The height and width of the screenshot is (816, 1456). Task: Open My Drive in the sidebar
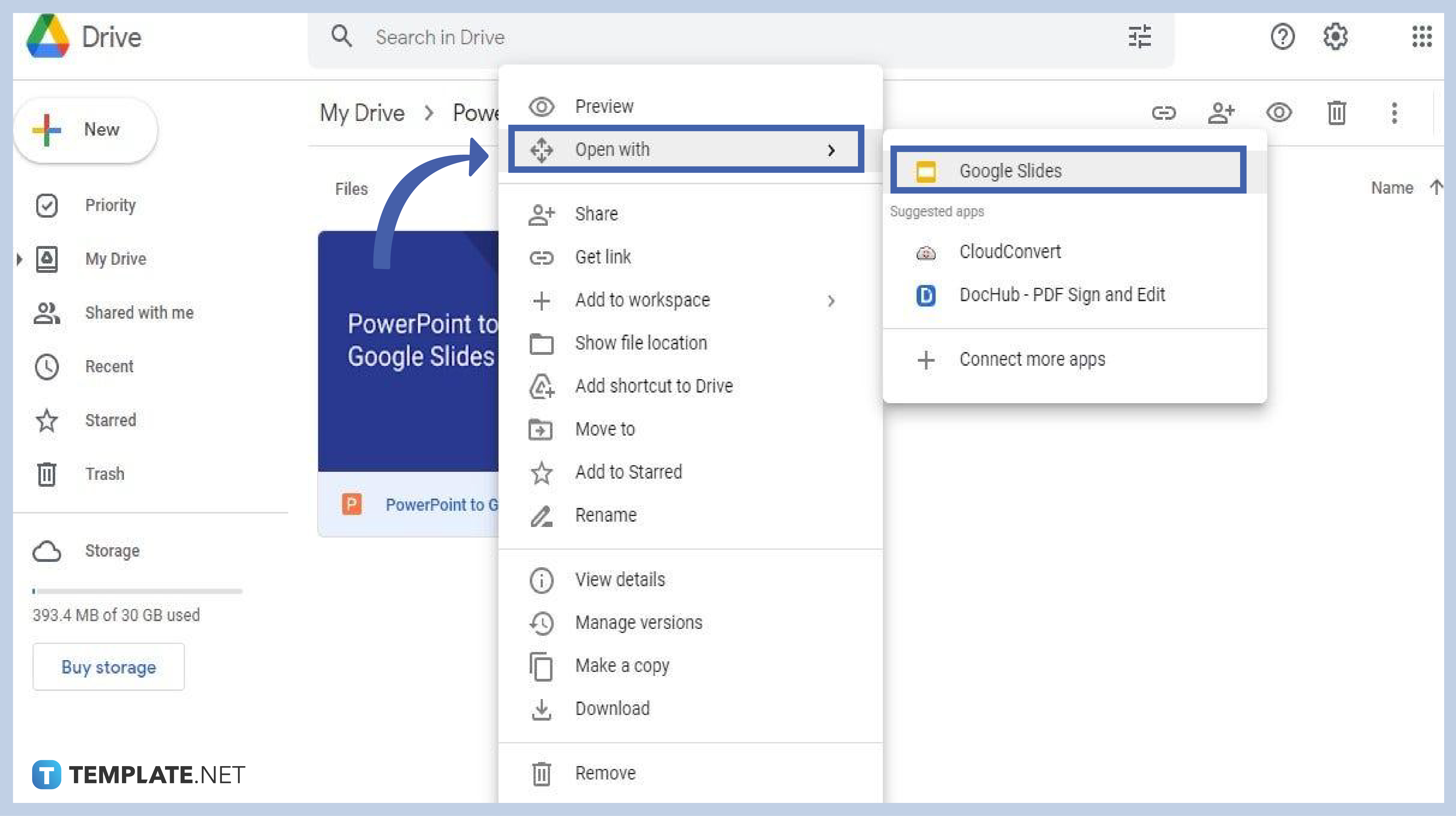[116, 259]
